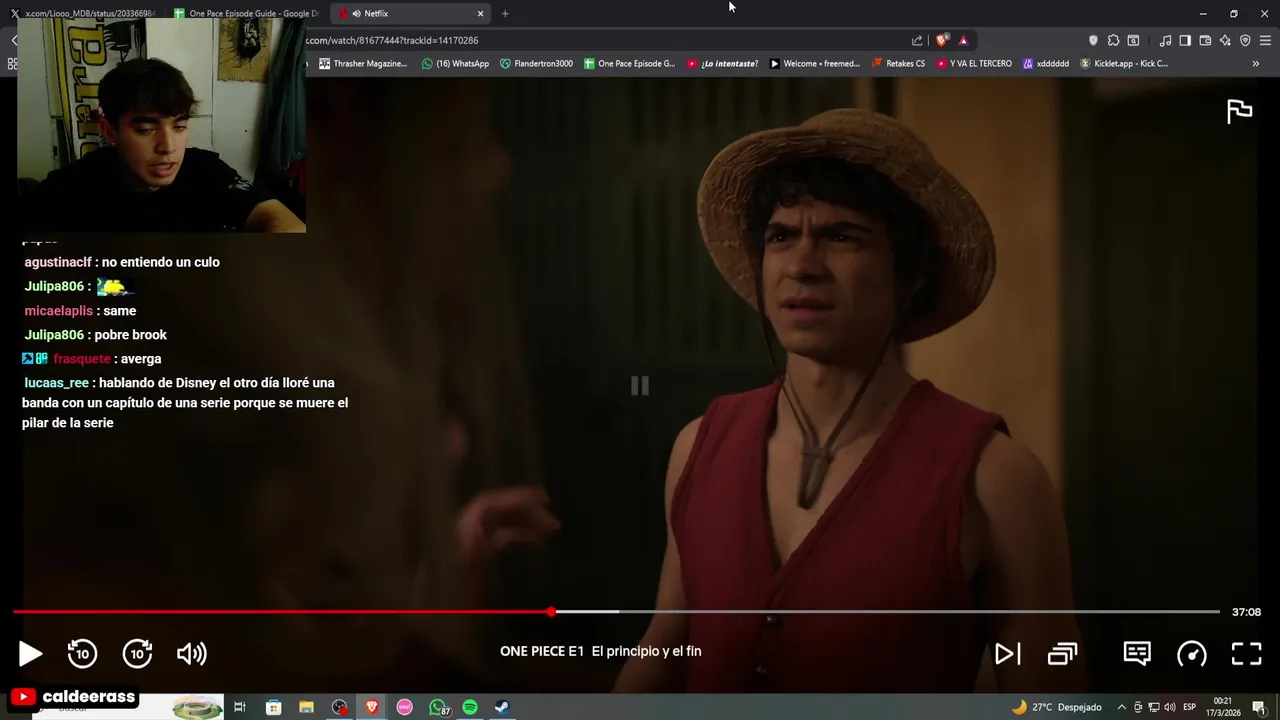Open Steam from the taskbar
This screenshot has height=720, width=1280.
502,707
